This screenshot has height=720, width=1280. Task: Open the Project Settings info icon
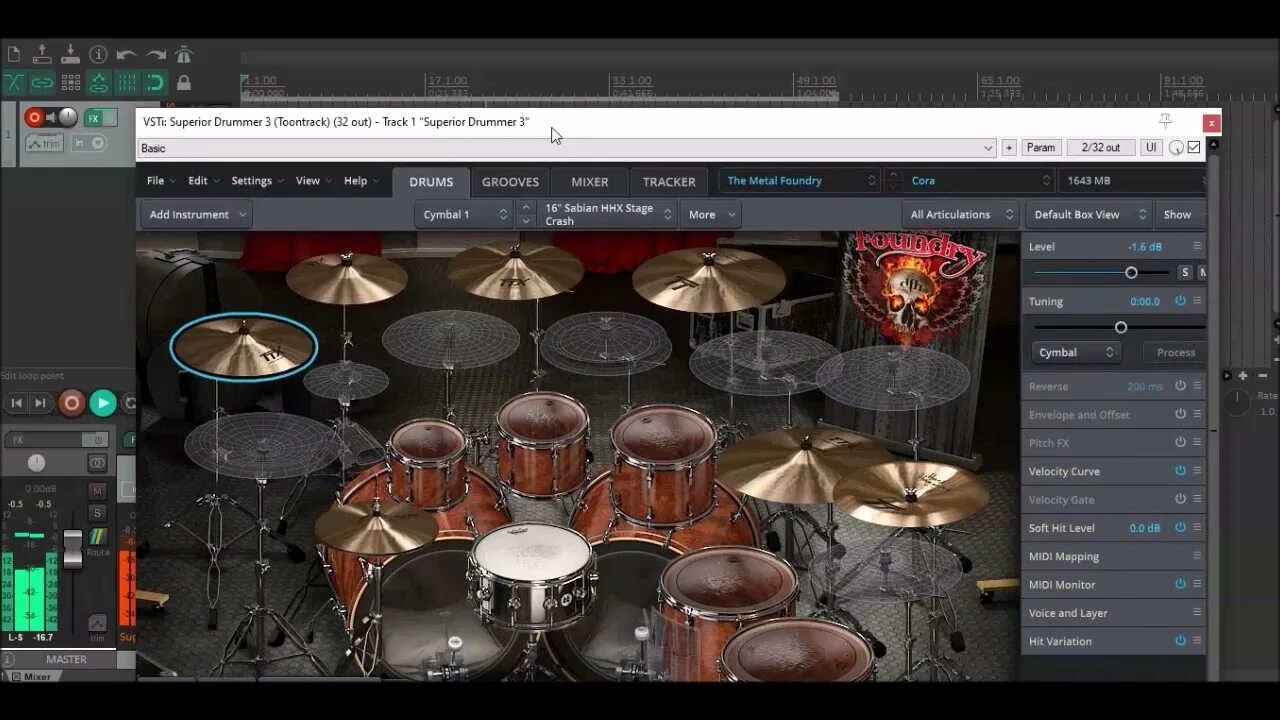click(98, 54)
